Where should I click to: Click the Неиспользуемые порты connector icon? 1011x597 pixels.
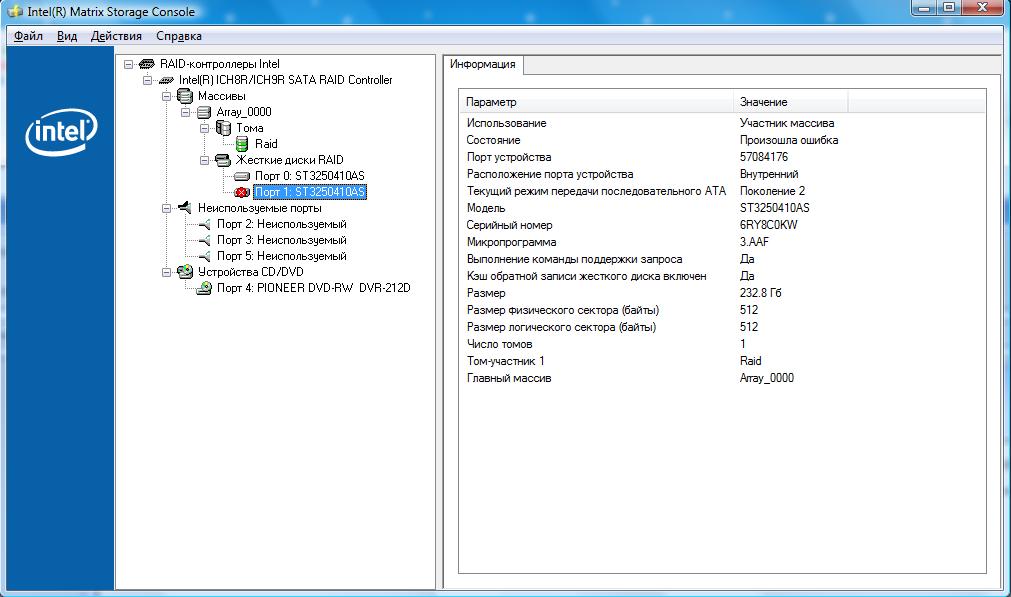pos(185,208)
